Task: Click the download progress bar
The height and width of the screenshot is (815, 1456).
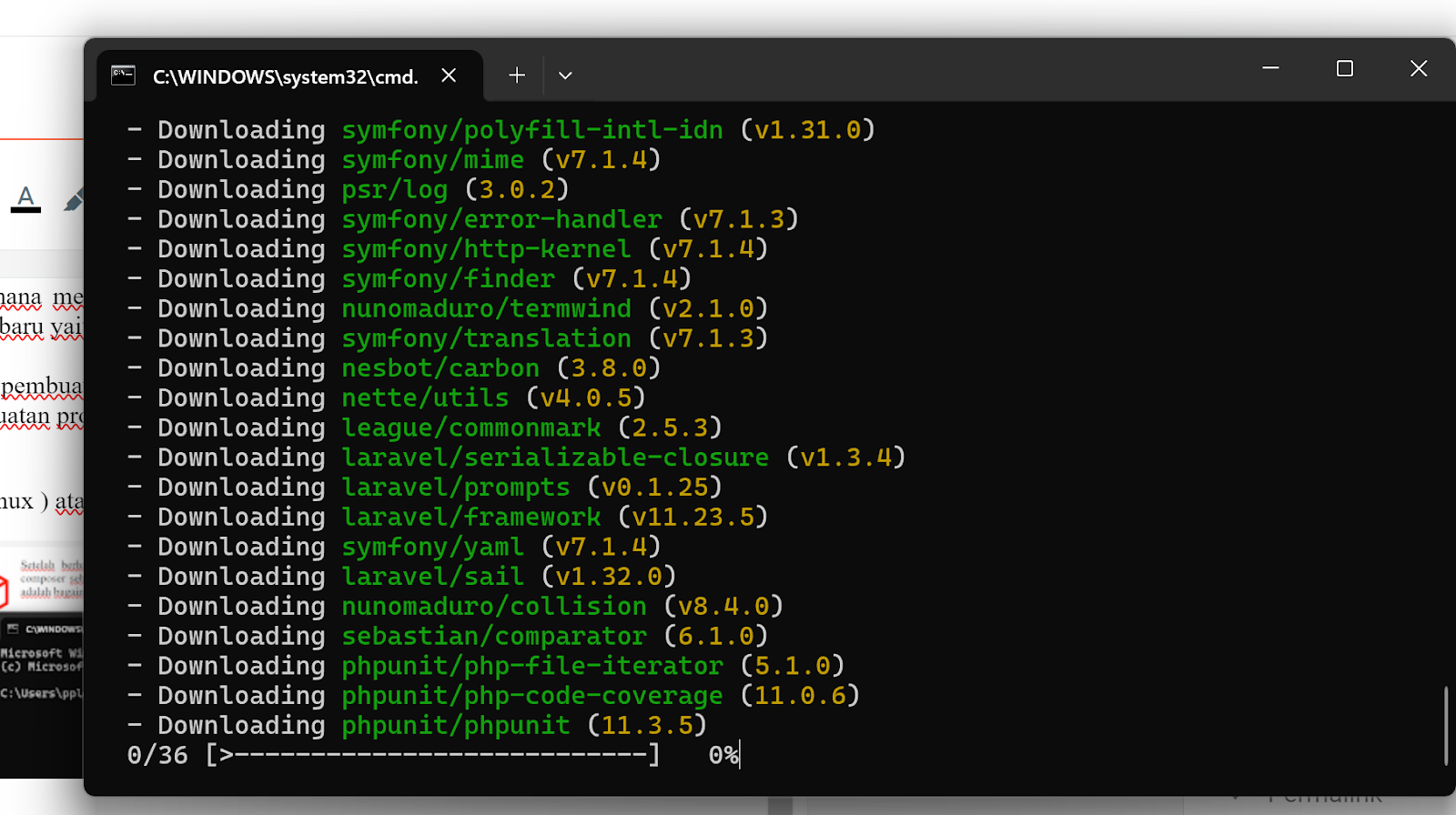Action: pos(433,755)
